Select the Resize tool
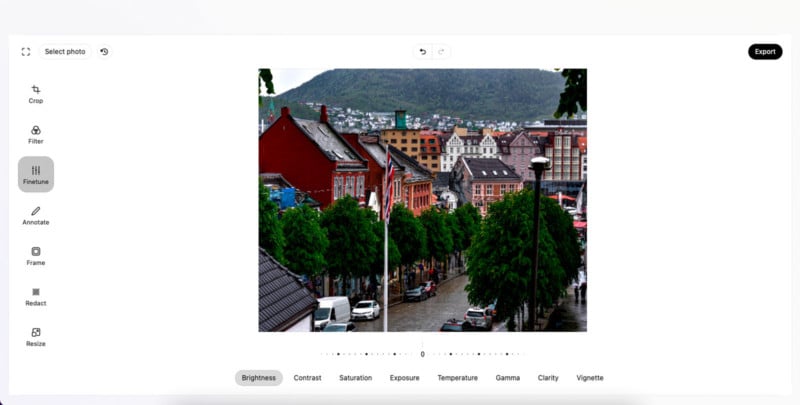This screenshot has width=800, height=405. (x=36, y=337)
